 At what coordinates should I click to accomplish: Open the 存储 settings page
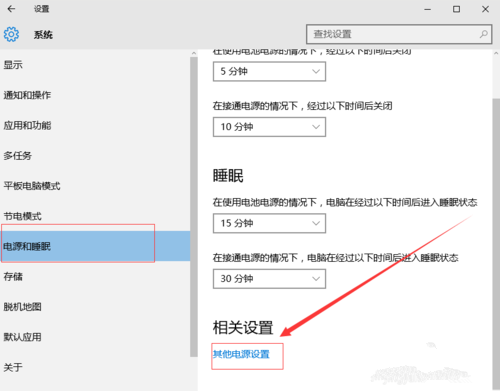point(13,277)
